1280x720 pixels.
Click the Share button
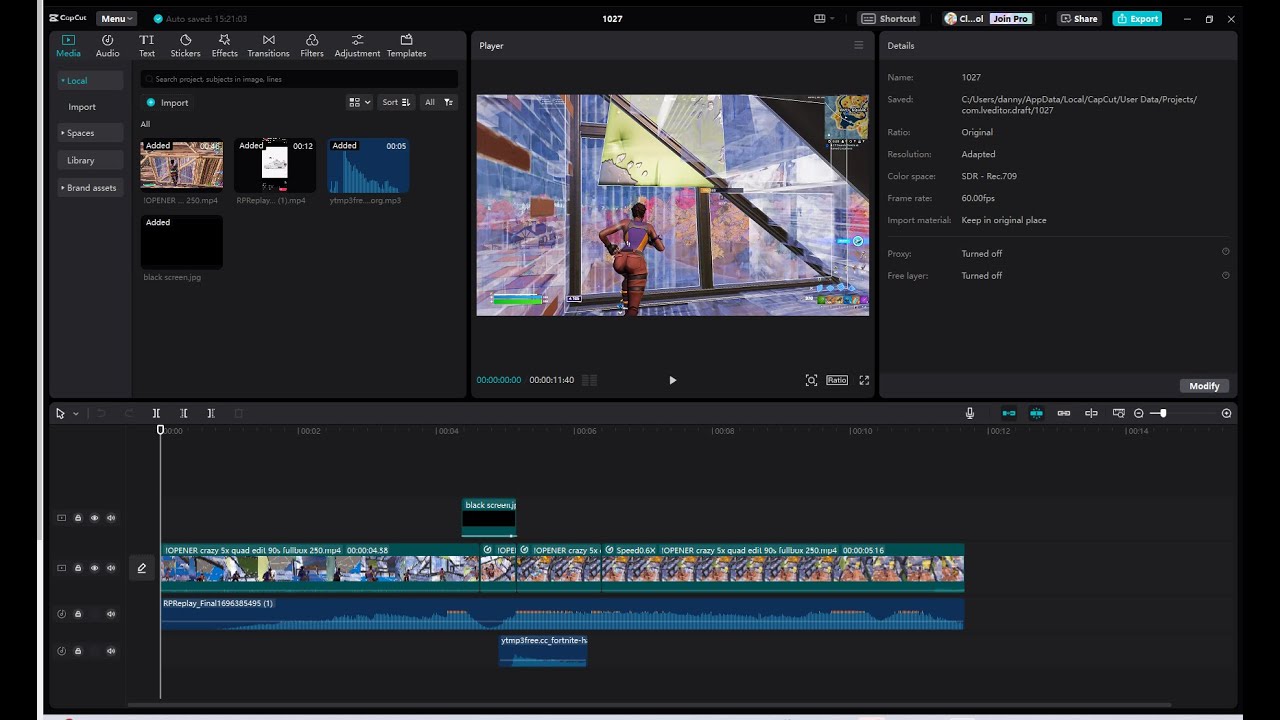click(1079, 19)
